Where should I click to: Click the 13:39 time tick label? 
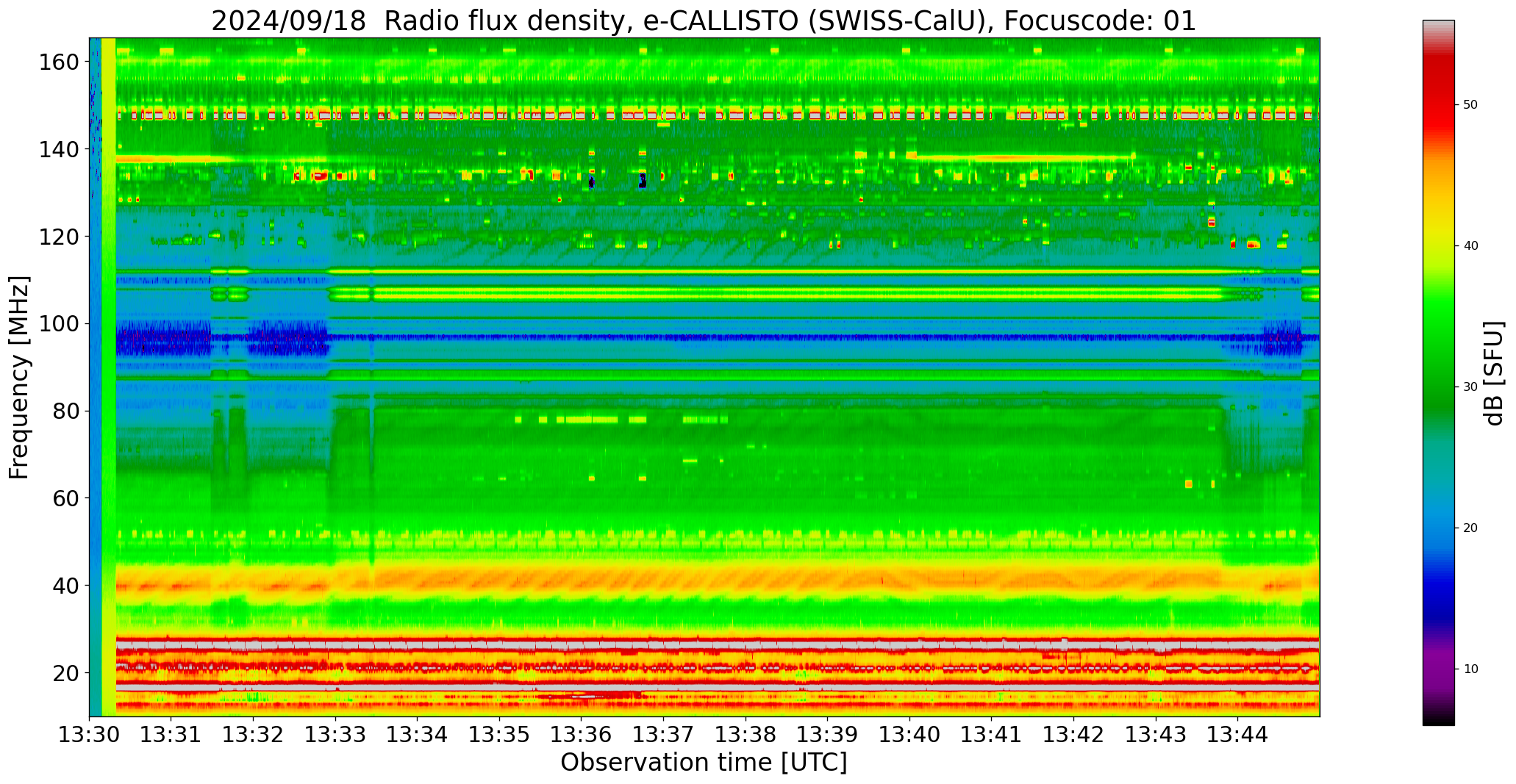pyautogui.click(x=827, y=735)
